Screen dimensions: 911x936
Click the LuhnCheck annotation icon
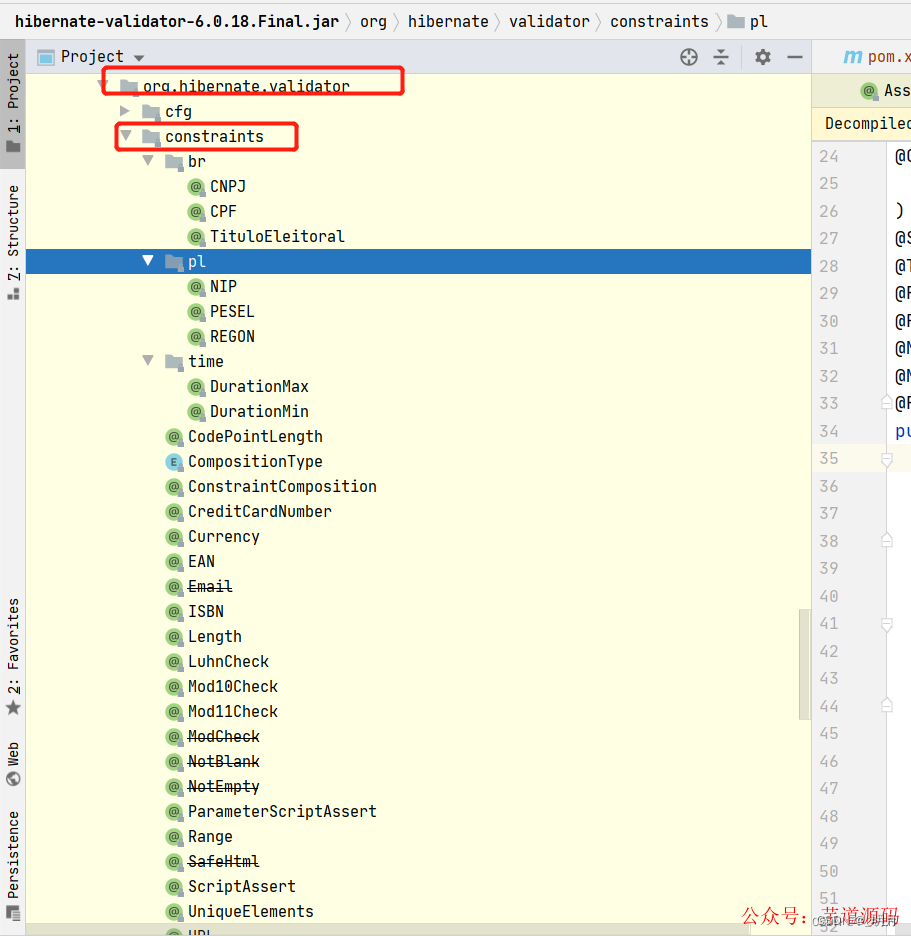click(x=174, y=662)
